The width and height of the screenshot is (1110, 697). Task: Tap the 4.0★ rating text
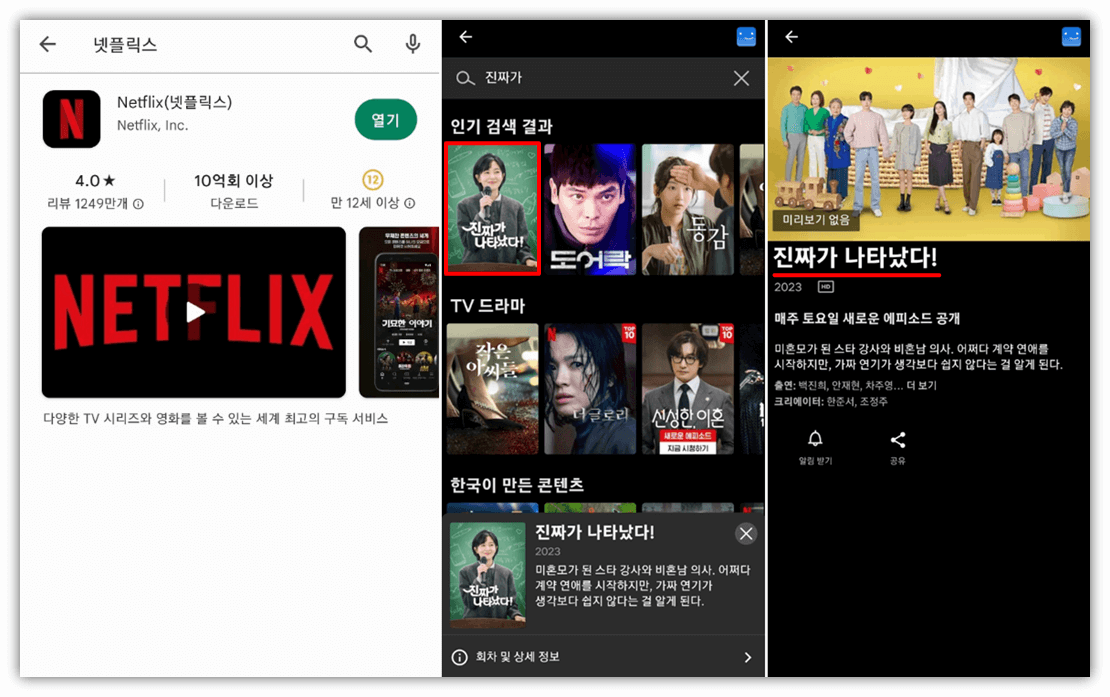click(95, 180)
